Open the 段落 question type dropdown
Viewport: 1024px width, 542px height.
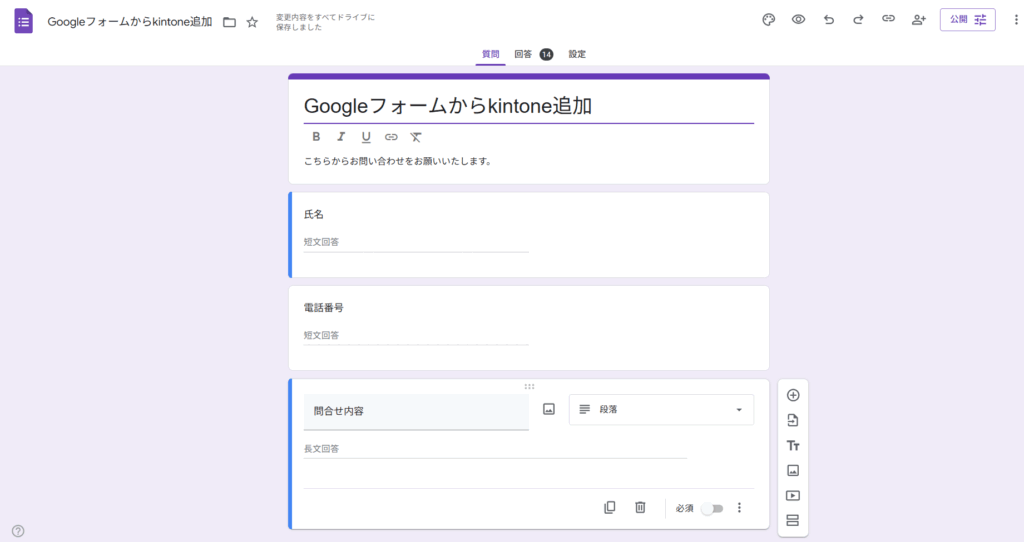click(x=662, y=409)
